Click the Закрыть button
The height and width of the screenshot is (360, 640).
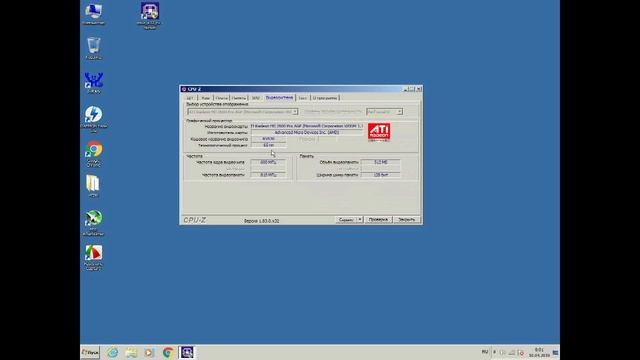tap(407, 220)
